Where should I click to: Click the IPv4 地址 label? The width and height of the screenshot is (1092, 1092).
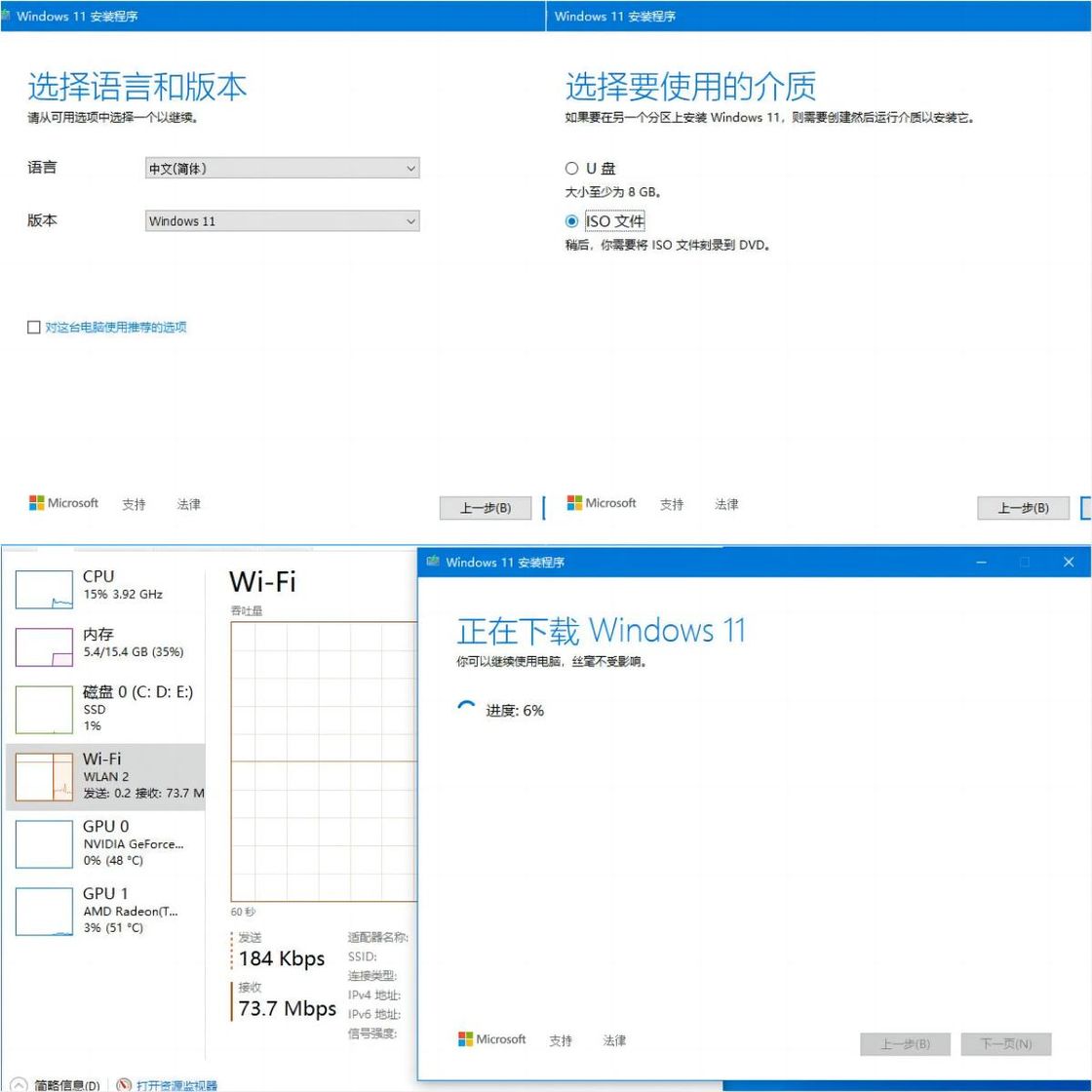374,995
